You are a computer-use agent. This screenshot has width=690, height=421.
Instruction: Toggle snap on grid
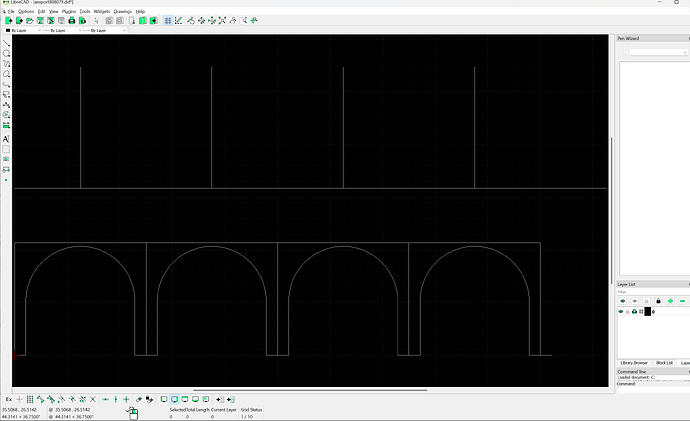[x=30, y=399]
